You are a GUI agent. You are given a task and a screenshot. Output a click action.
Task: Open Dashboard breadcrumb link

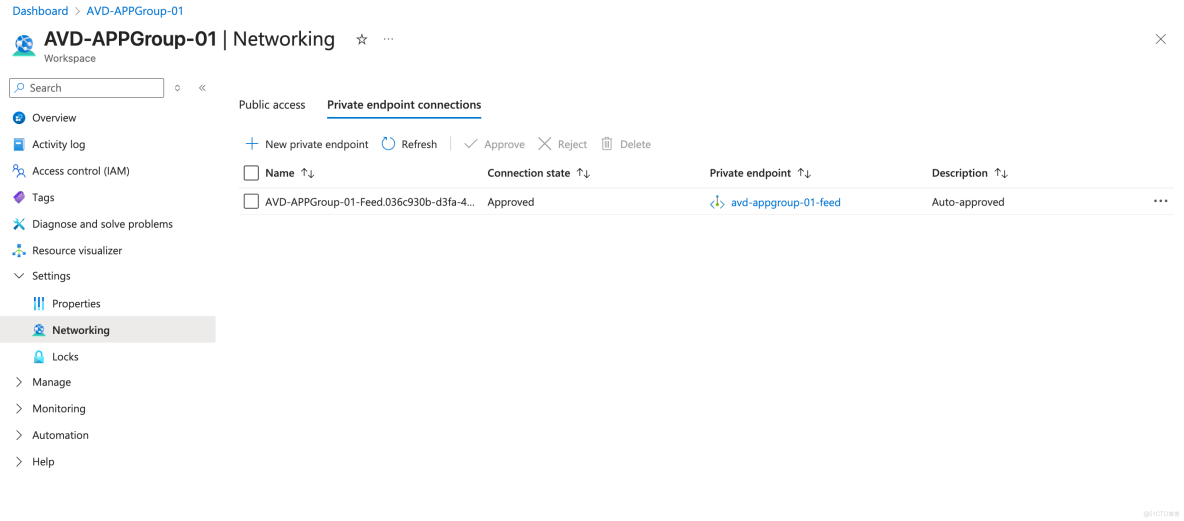(40, 11)
